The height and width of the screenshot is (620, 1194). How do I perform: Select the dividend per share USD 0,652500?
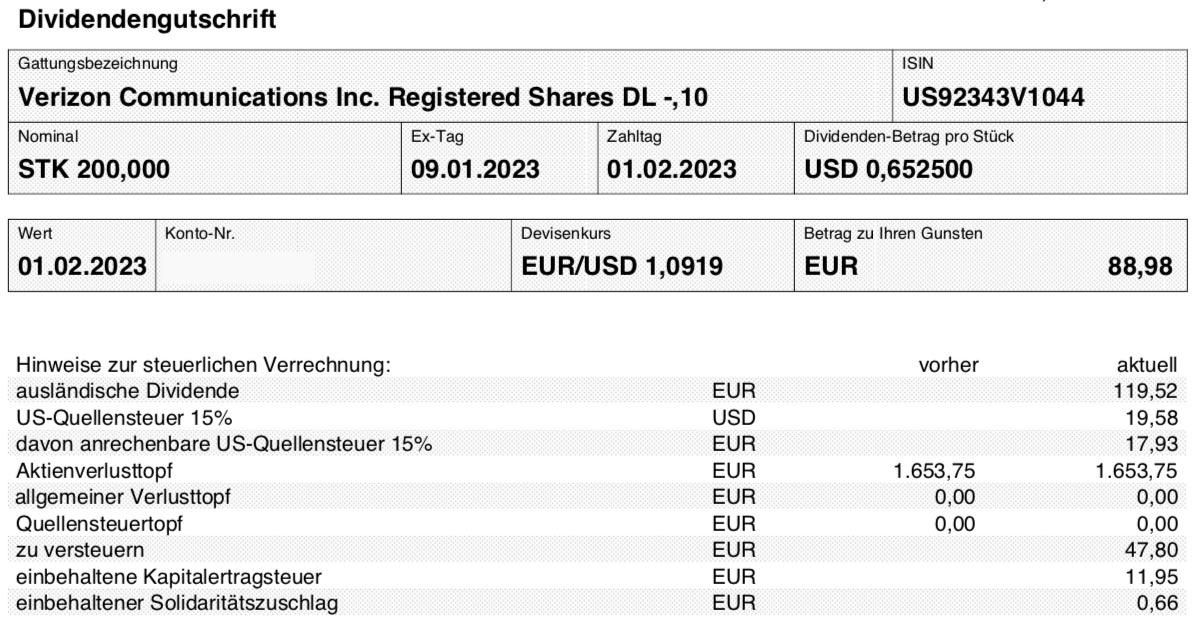[889, 169]
